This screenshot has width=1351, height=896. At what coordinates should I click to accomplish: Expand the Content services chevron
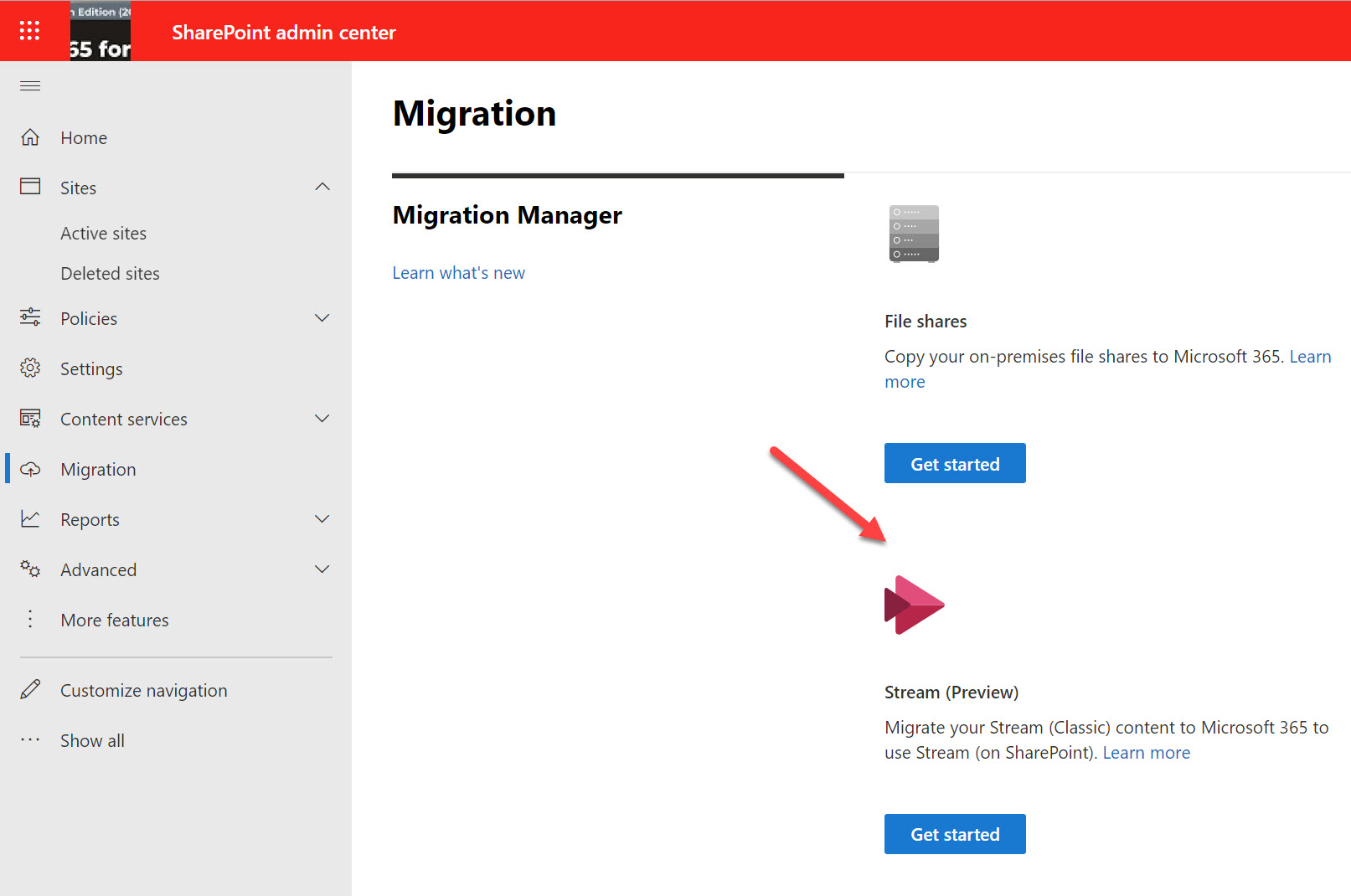pos(322,419)
